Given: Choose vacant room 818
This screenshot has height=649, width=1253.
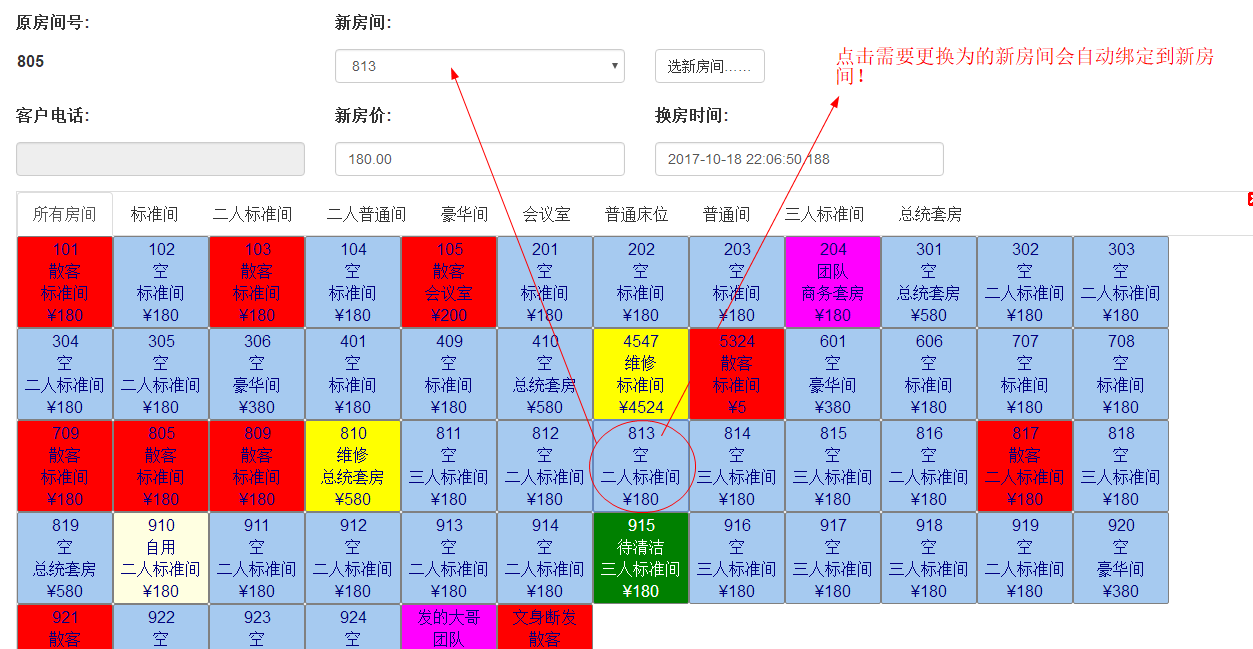Looking at the screenshot, I should point(1121,466).
